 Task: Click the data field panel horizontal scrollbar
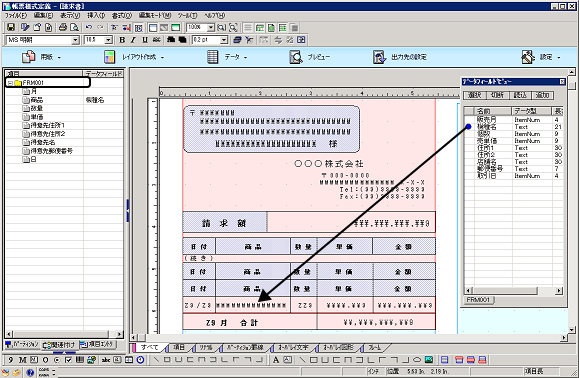tap(513, 291)
